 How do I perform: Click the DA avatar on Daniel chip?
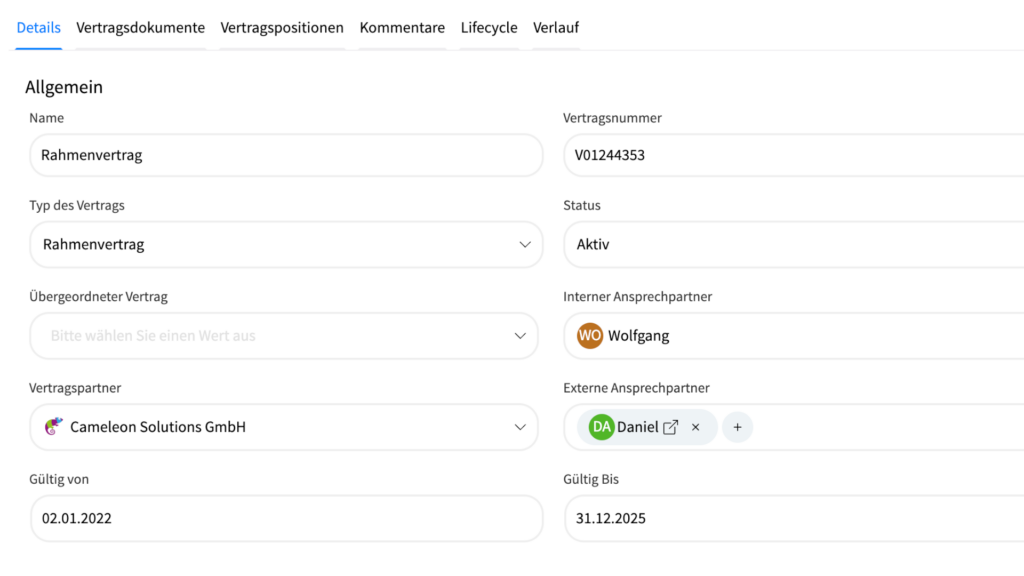[x=601, y=427]
